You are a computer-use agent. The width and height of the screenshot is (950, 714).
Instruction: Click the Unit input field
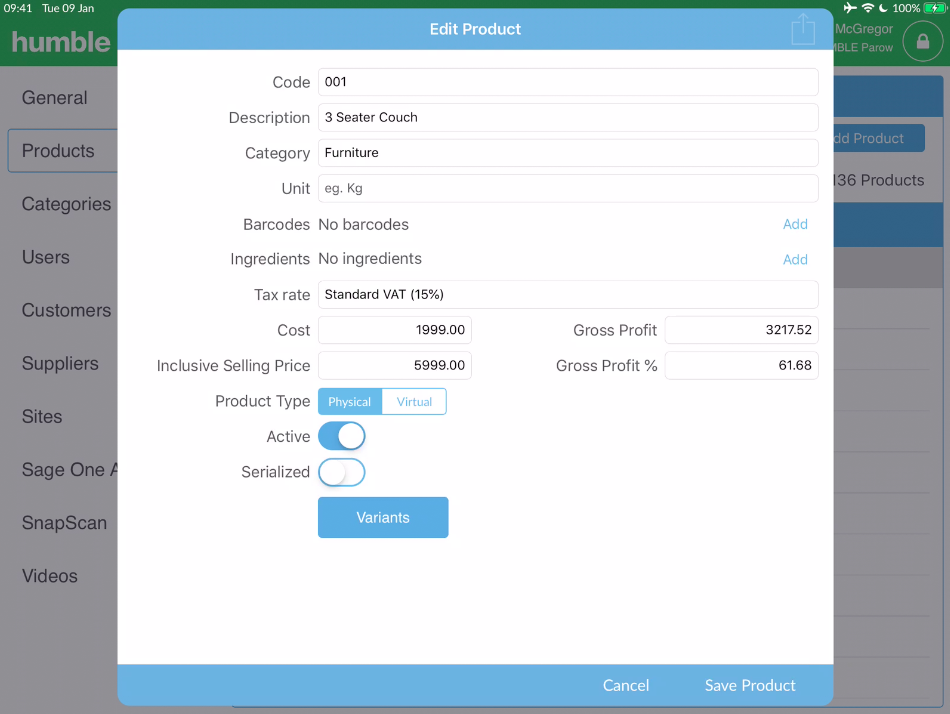click(568, 189)
